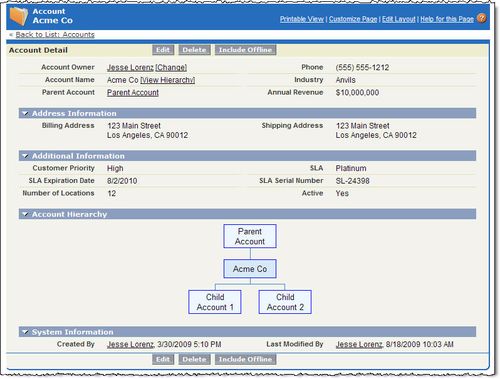Collapse the Address Information section

(x=25, y=113)
